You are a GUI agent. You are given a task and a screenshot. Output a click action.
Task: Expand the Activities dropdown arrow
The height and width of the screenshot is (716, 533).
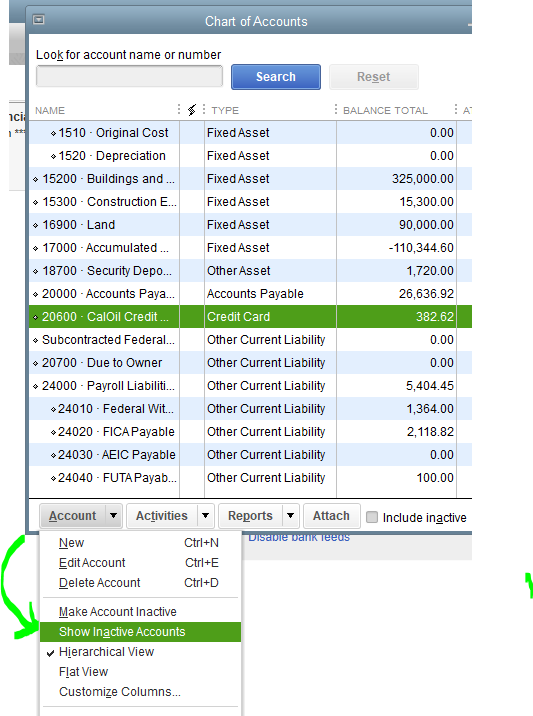[x=206, y=516]
